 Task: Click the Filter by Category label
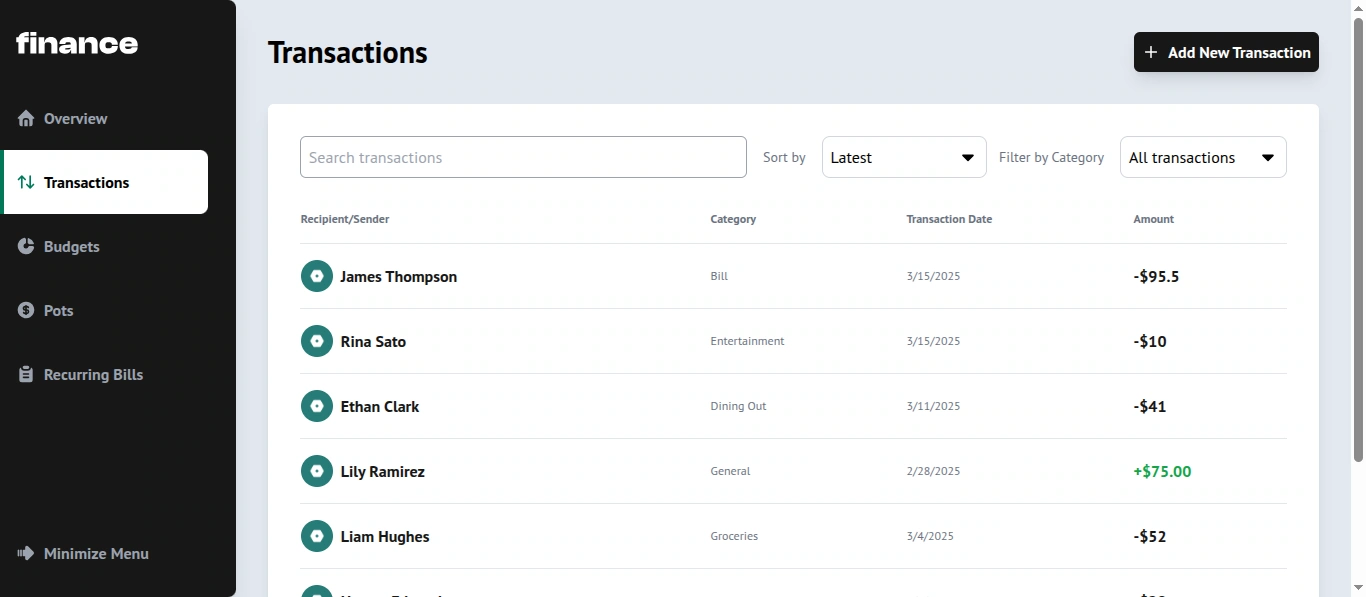1051,157
